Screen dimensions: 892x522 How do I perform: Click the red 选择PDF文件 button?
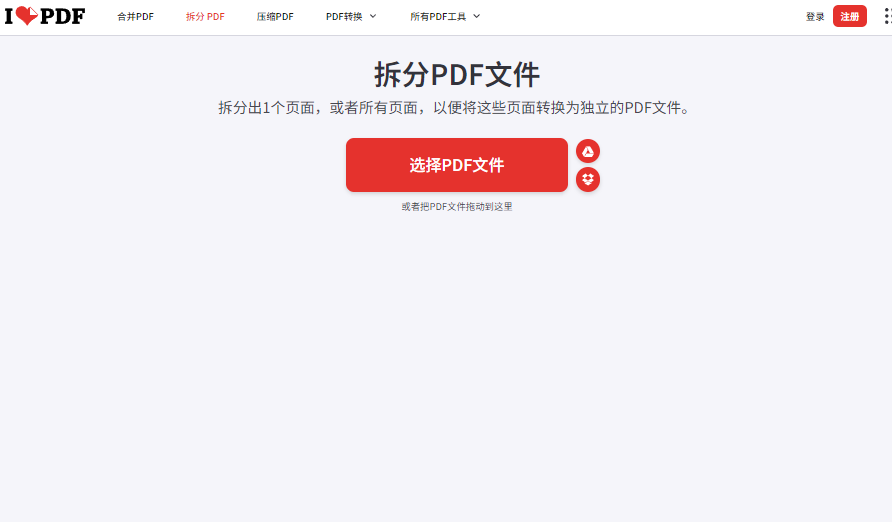click(x=457, y=165)
